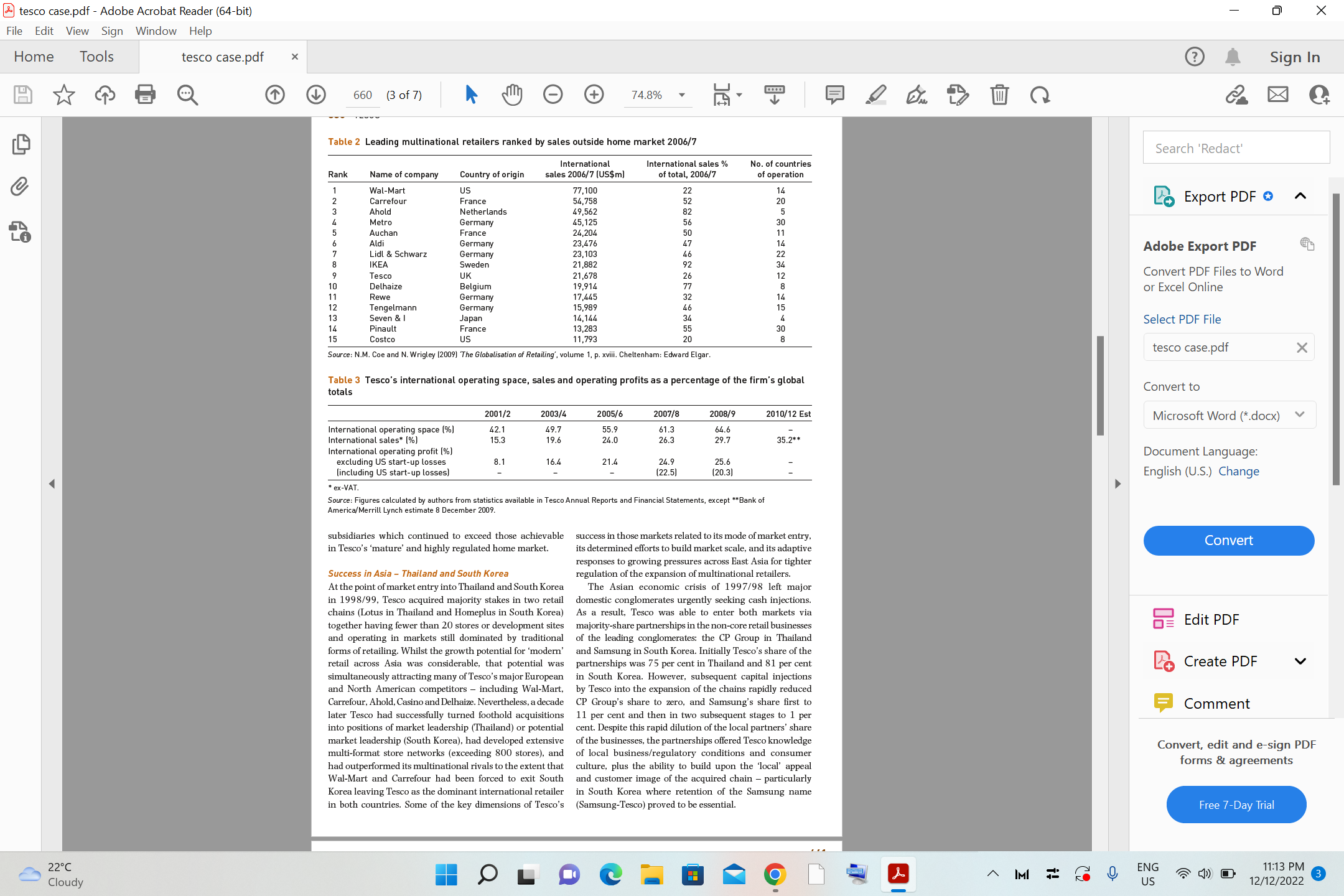Add a sticky note comment
The height and width of the screenshot is (896, 1344).
834,95
